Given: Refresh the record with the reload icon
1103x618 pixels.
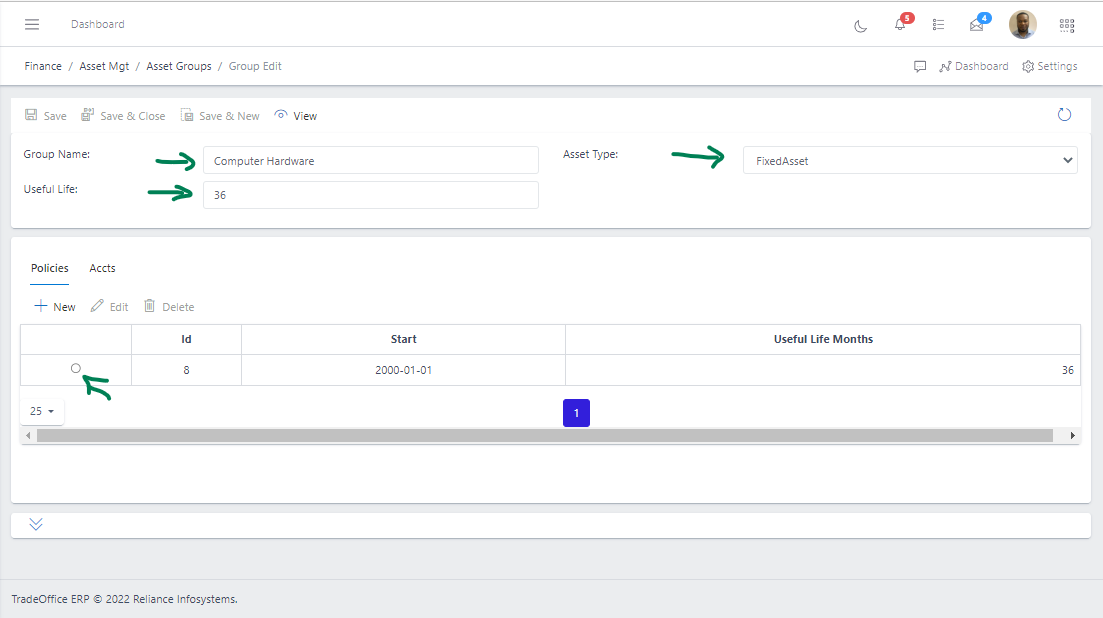Looking at the screenshot, I should pos(1064,114).
